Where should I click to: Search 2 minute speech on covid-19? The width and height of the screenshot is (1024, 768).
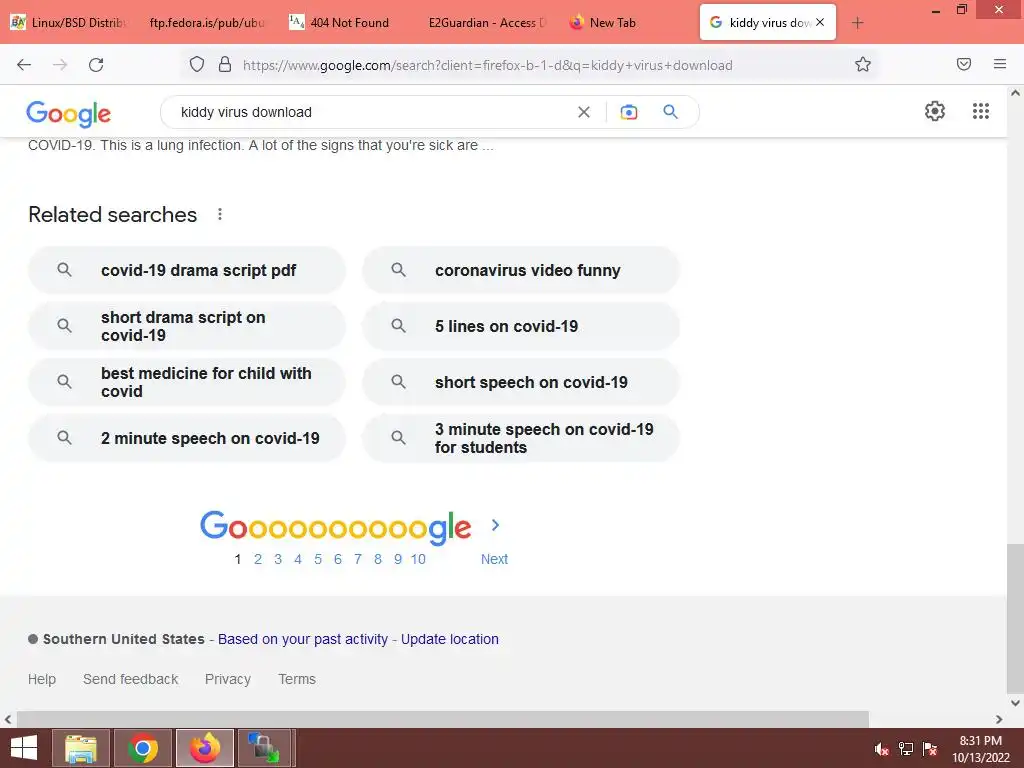pyautogui.click(x=187, y=438)
